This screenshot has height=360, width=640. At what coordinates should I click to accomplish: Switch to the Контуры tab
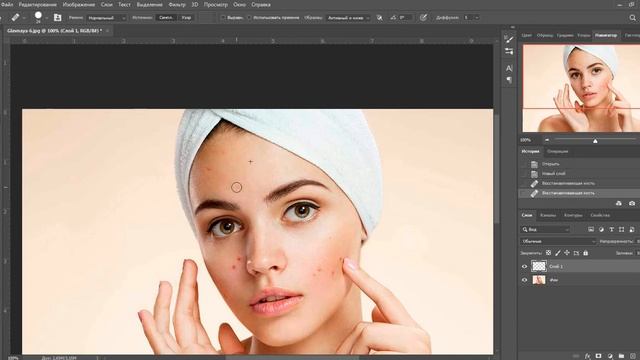point(573,215)
